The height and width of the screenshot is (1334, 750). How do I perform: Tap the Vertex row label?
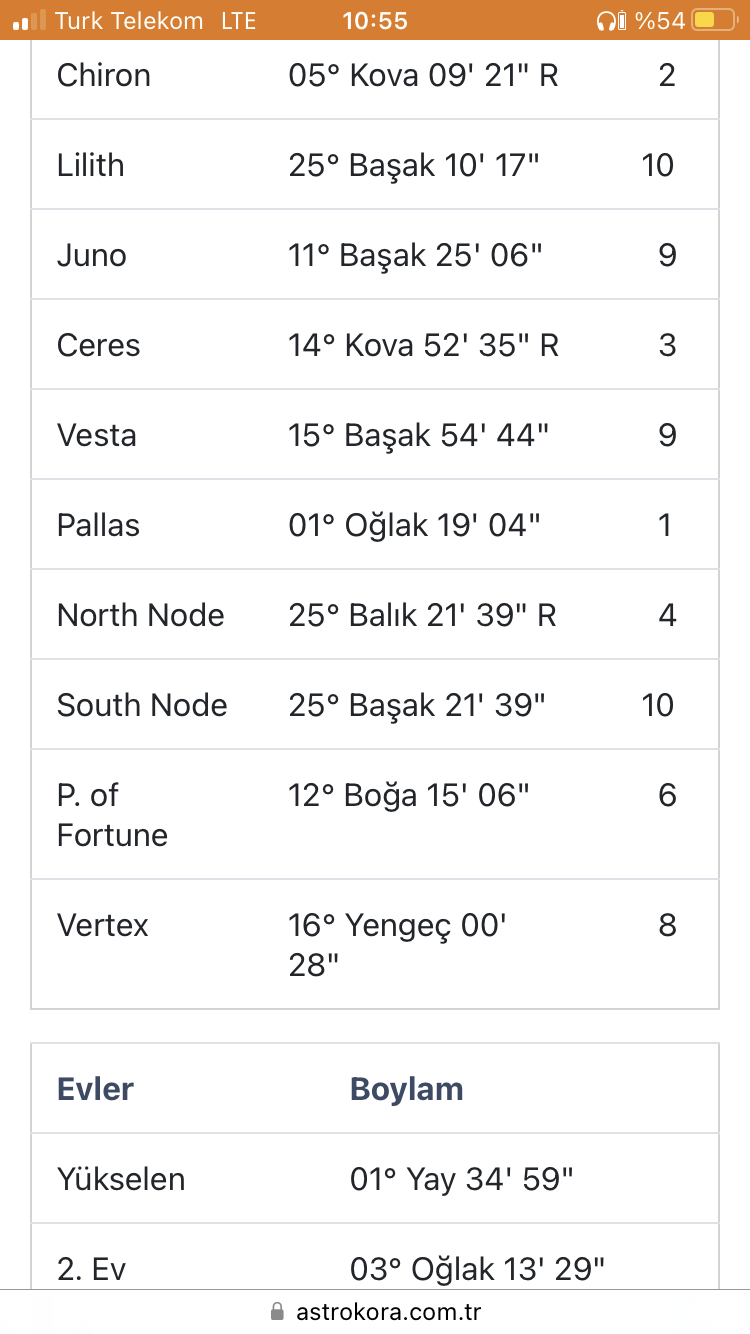pyautogui.click(x=103, y=925)
